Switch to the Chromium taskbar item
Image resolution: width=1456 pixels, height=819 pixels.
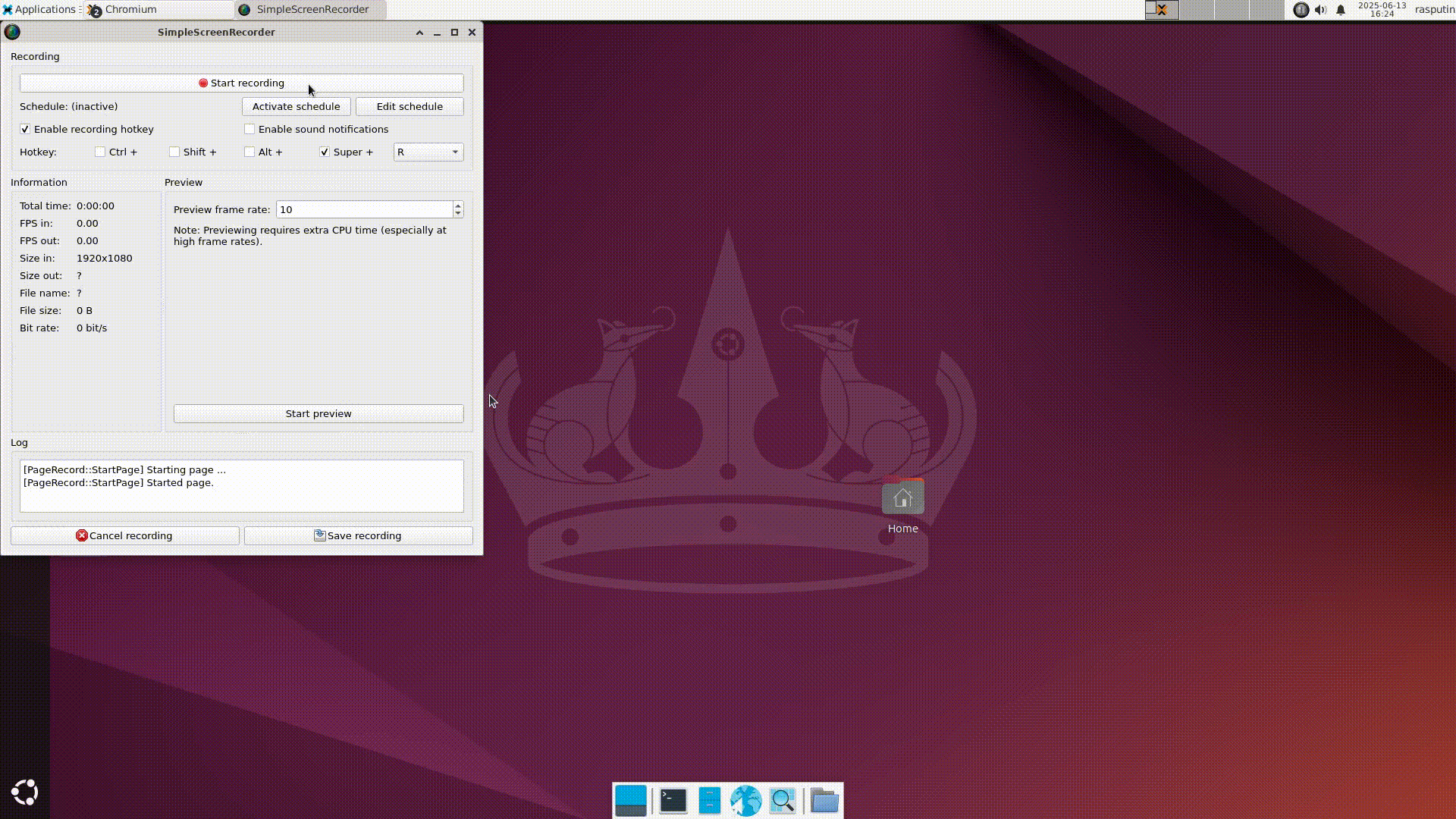(x=130, y=10)
